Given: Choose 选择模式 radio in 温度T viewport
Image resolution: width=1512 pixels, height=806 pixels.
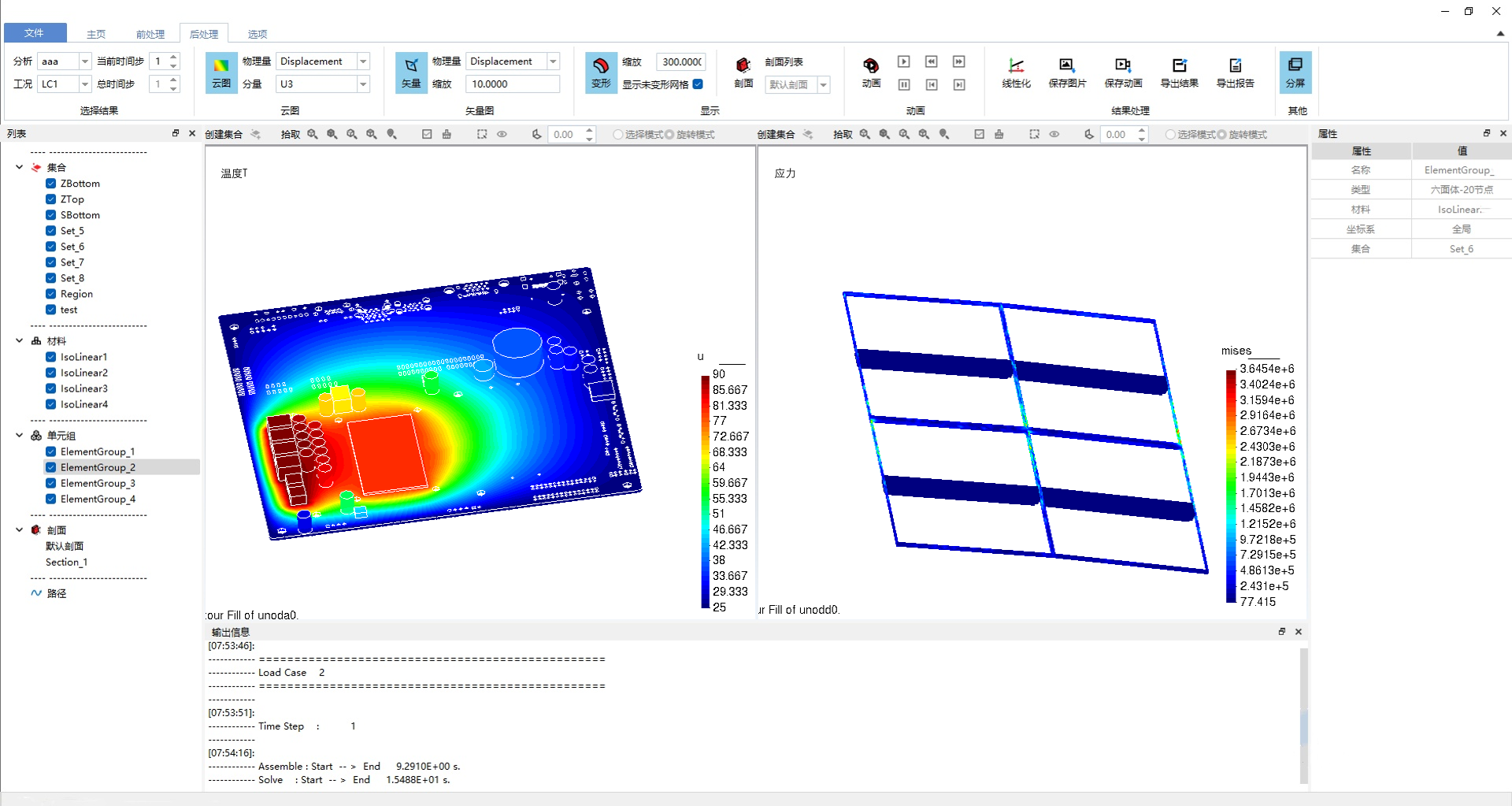Looking at the screenshot, I should click(618, 135).
